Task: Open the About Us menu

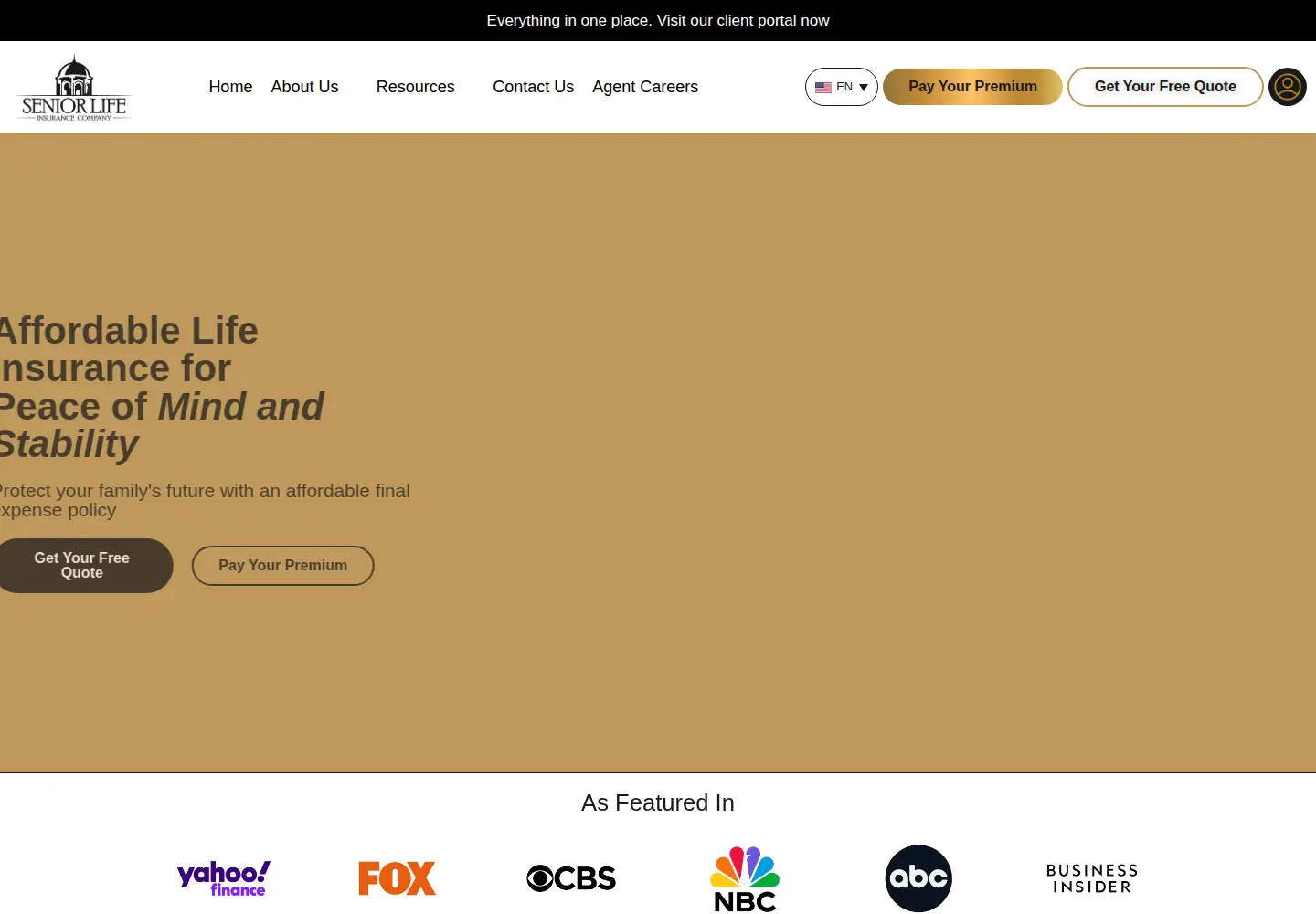Action: click(x=304, y=87)
